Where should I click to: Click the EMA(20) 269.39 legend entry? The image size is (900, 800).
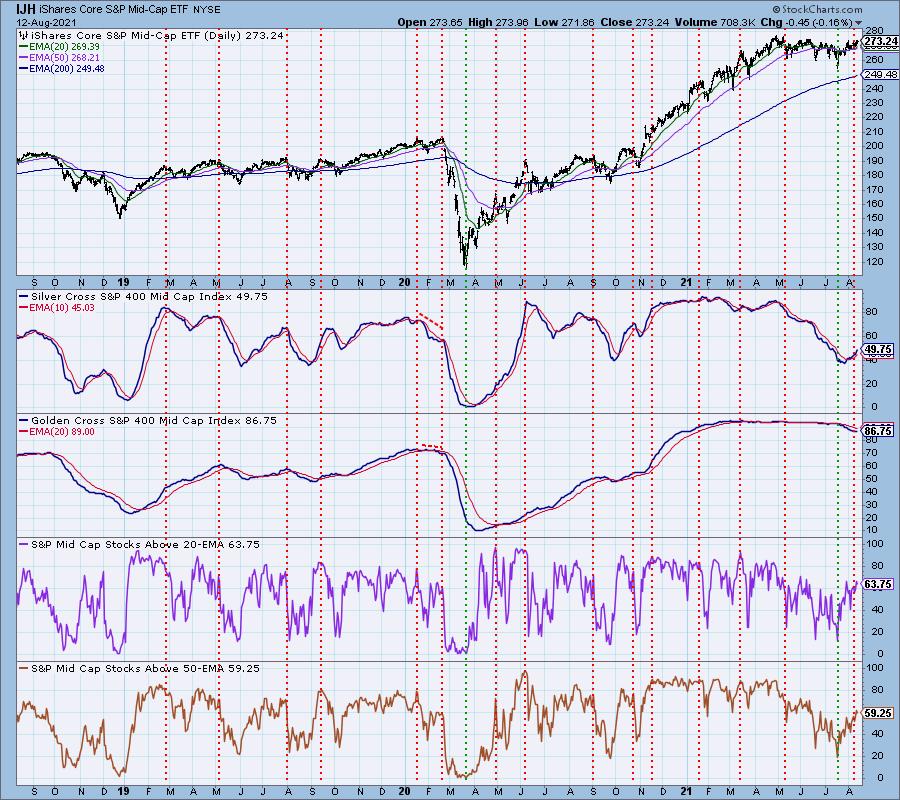click(x=59, y=46)
